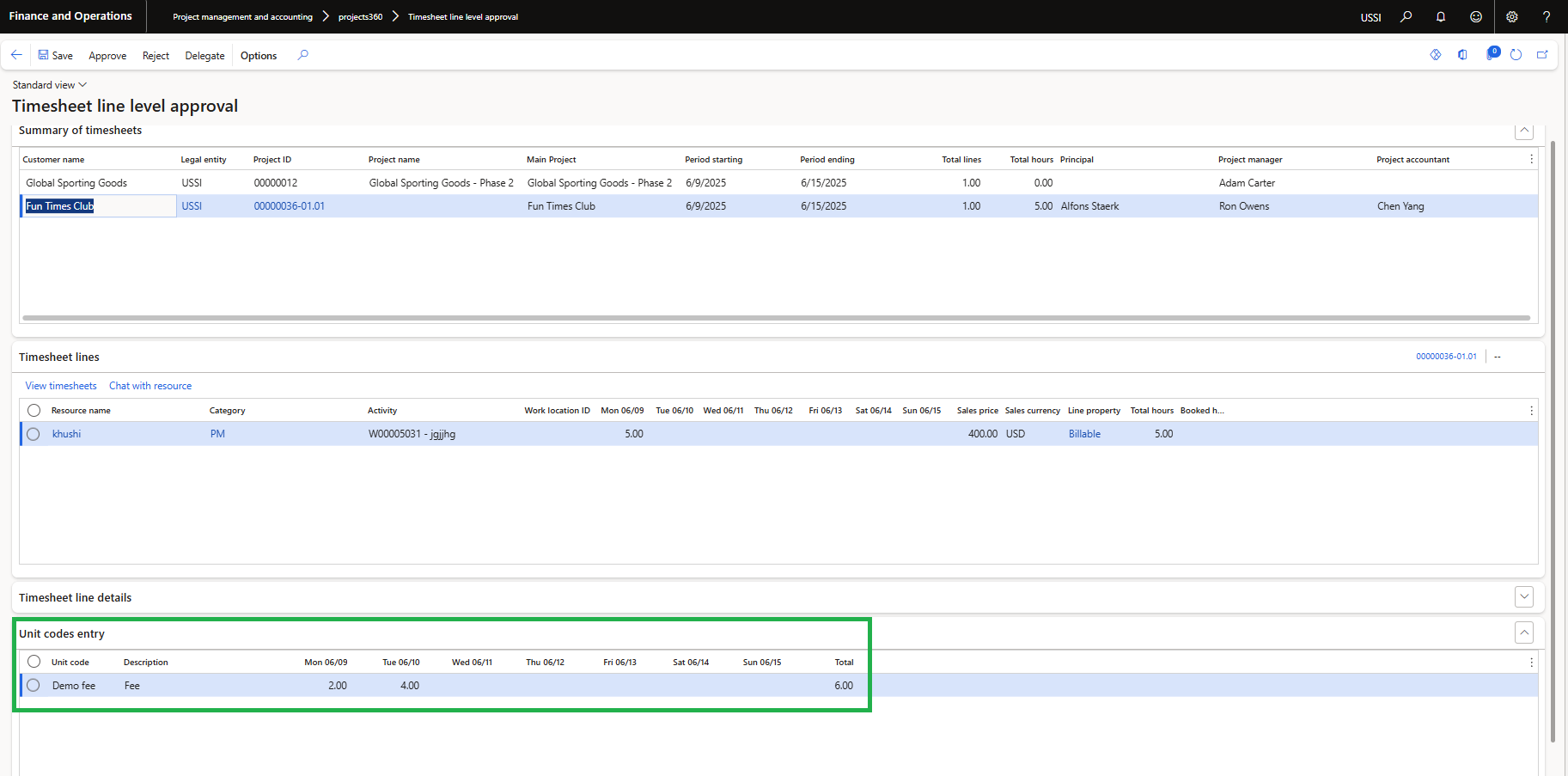Expand the Timesheet line details section
The image size is (1568, 776).
tap(1523, 596)
